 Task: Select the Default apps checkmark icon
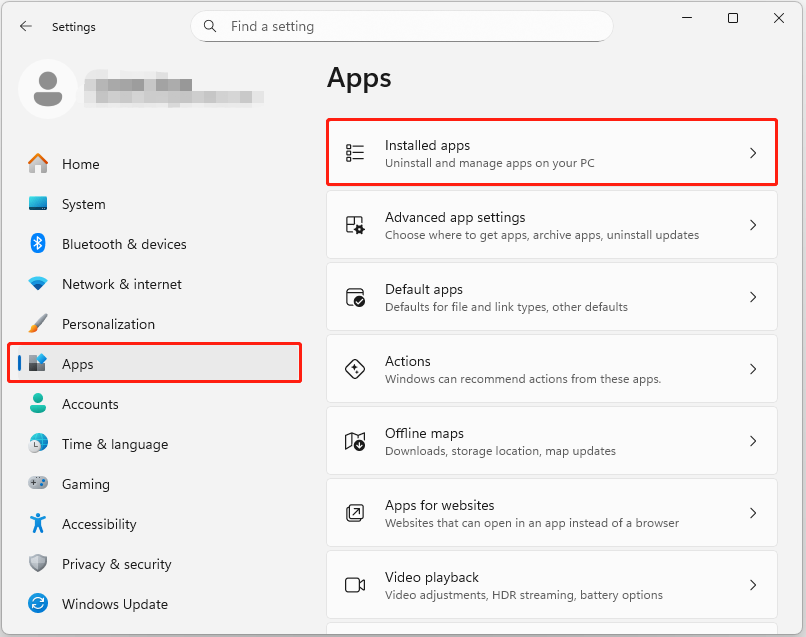[x=355, y=296]
